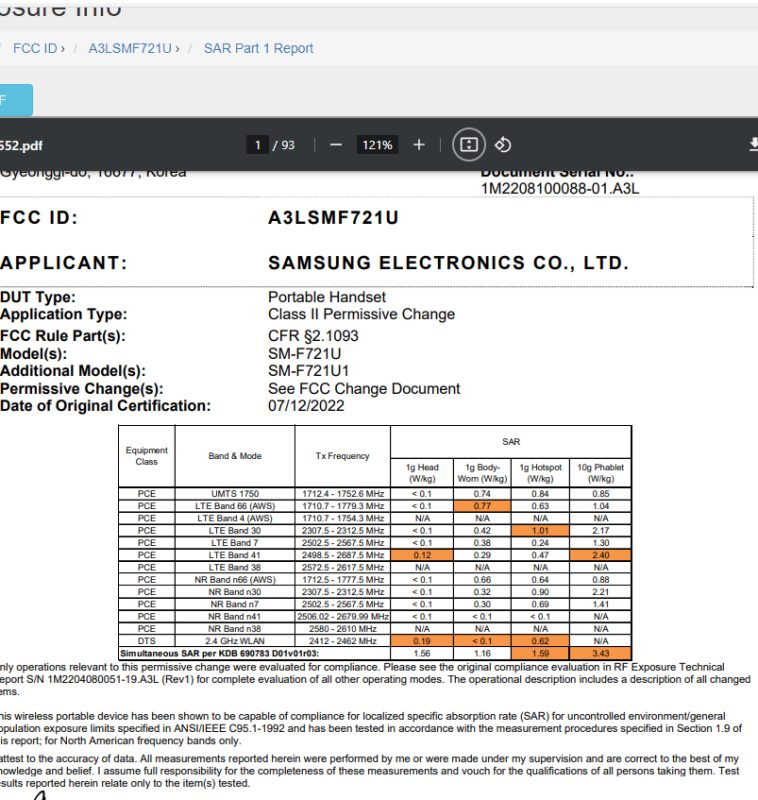Select the 121% zoom level field

(377, 145)
